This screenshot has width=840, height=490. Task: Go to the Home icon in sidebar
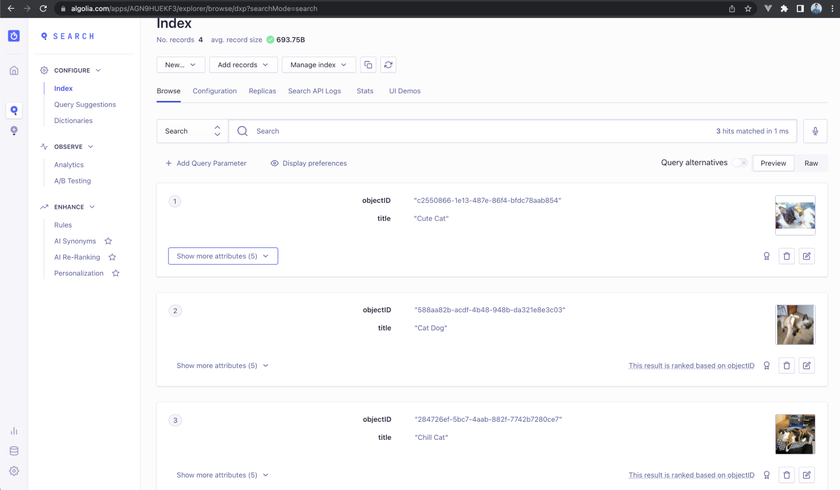coord(14,71)
